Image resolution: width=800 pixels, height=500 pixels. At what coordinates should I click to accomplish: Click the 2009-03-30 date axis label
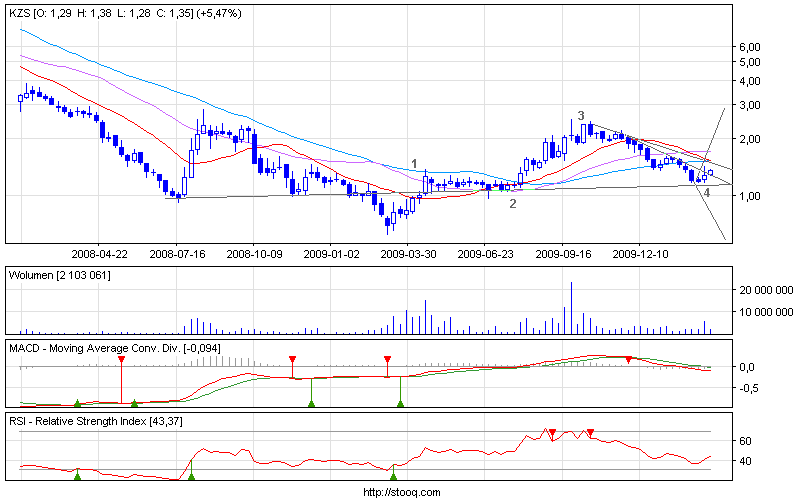pyautogui.click(x=408, y=254)
